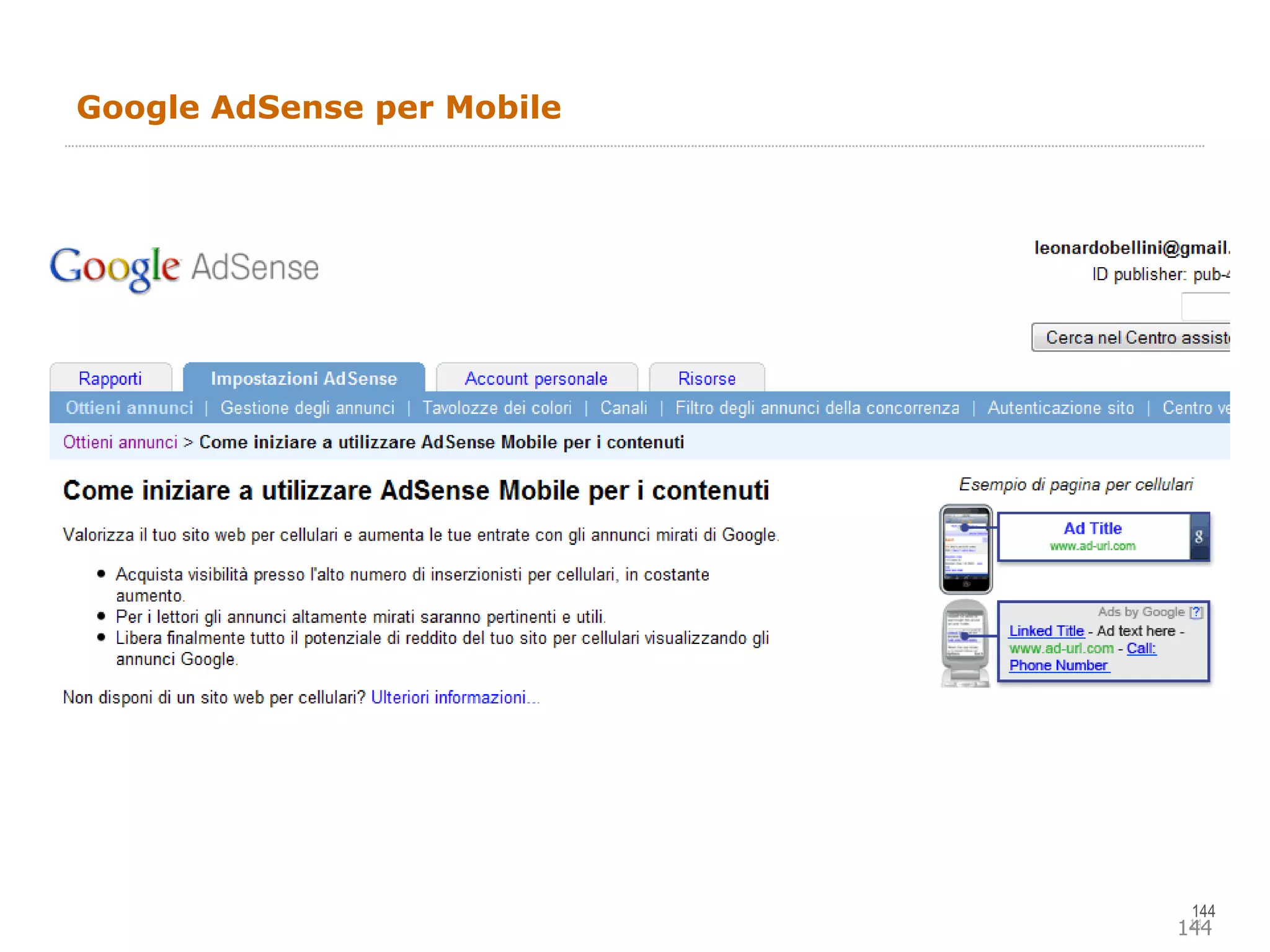Go to Tavolozze dei colori
Image resolution: width=1270 pixels, height=952 pixels.
tap(497, 408)
